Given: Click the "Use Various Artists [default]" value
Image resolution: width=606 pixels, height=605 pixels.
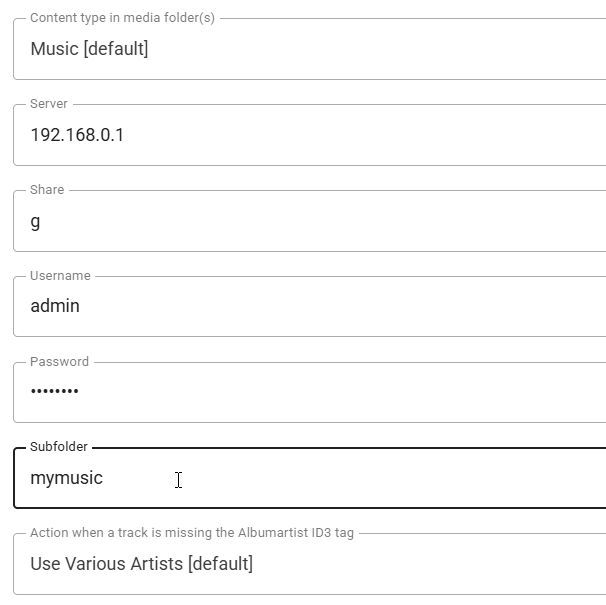Looking at the screenshot, I should coord(141,564).
